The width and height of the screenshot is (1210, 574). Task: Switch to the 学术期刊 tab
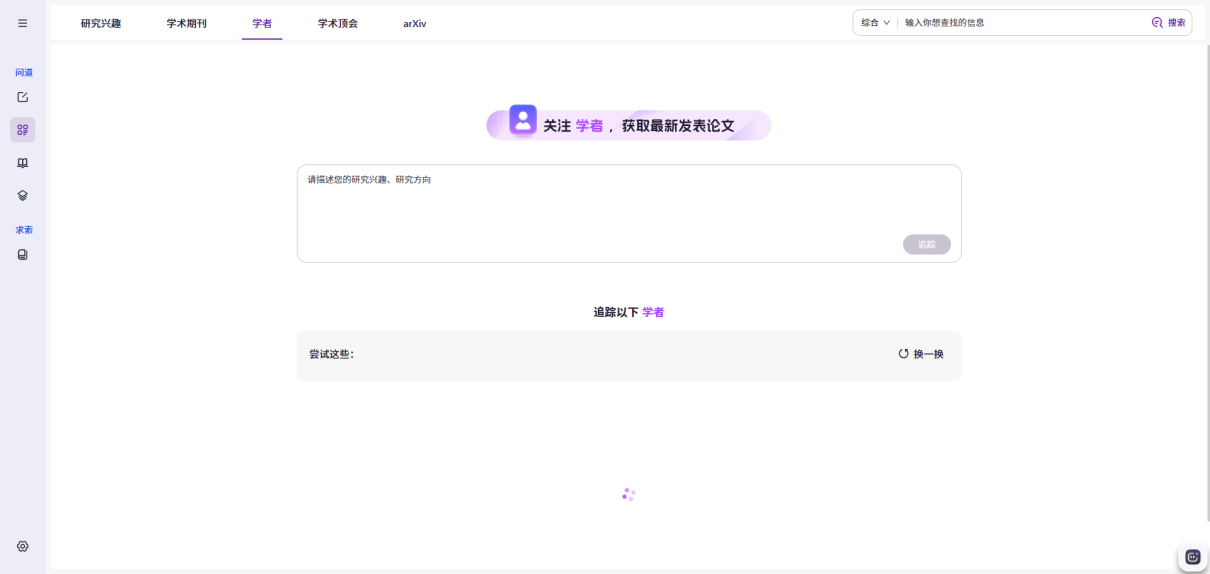[187, 23]
